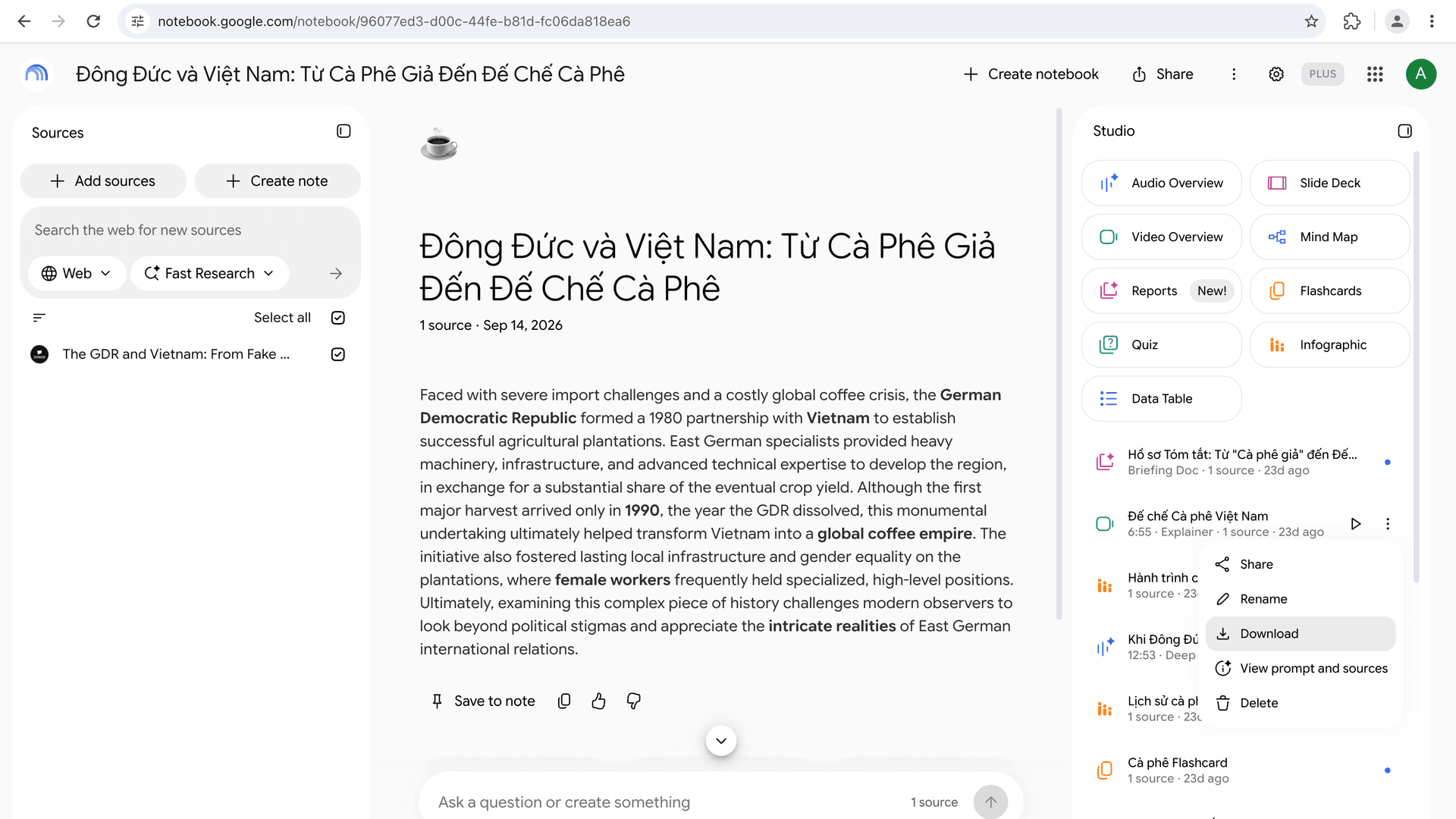Copy the summary to clipboard

click(564, 701)
